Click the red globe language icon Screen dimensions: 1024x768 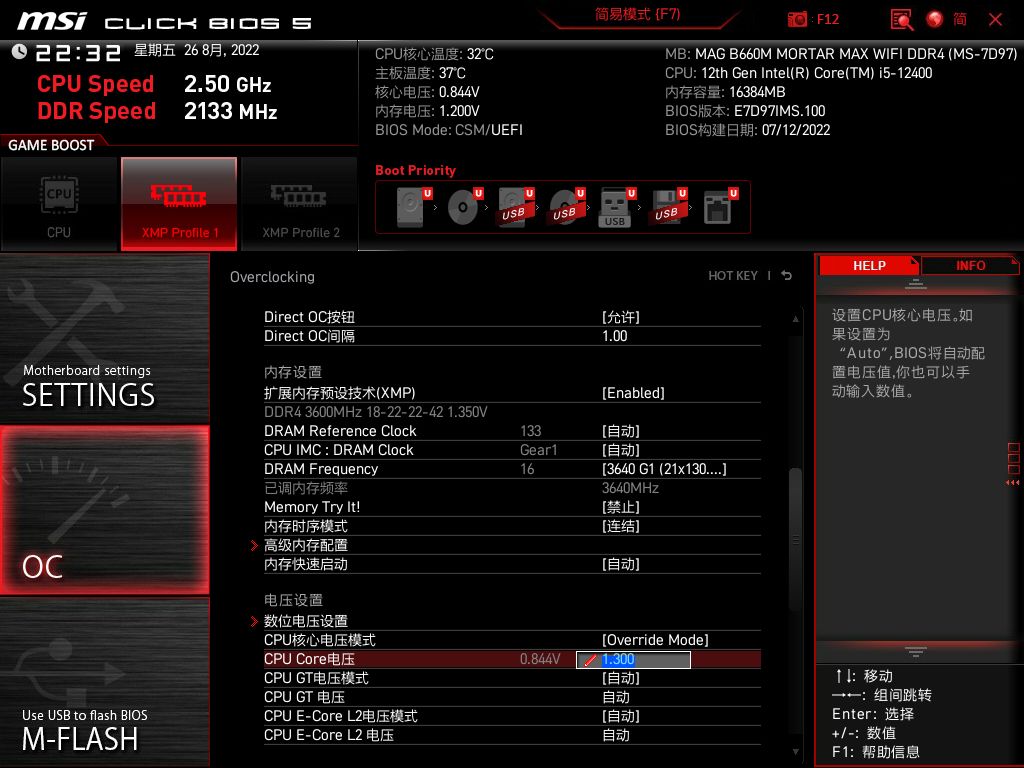935,19
